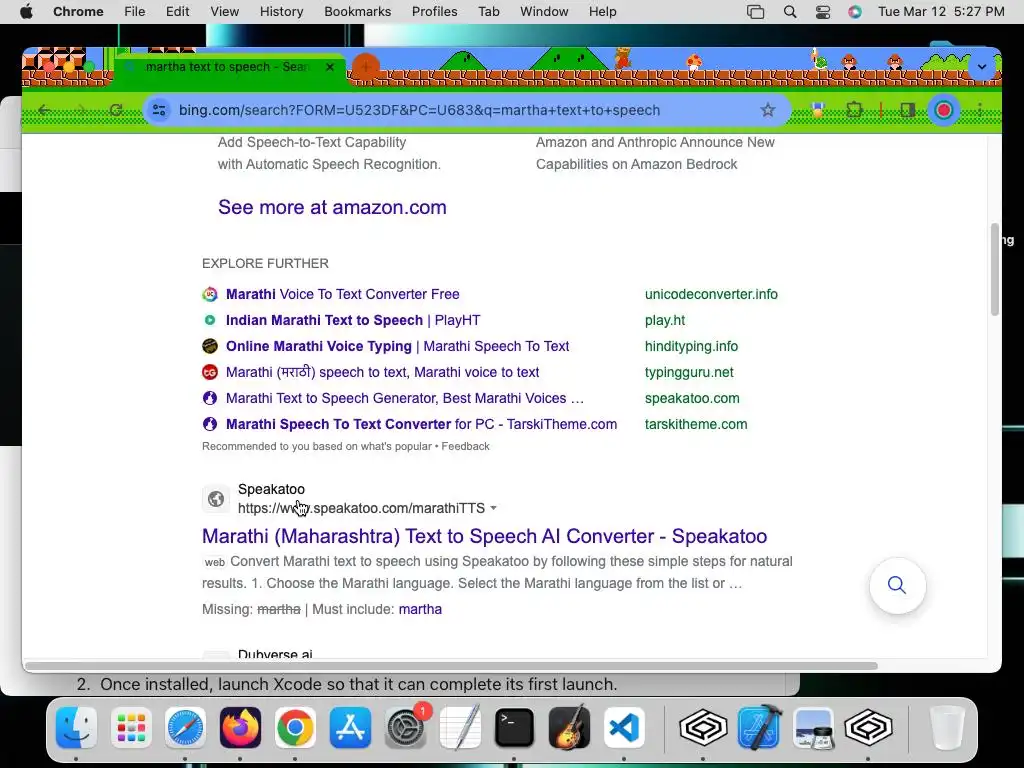Open Chrome's three-dot menu
This screenshot has height=768, width=1024.
pos(980,110)
